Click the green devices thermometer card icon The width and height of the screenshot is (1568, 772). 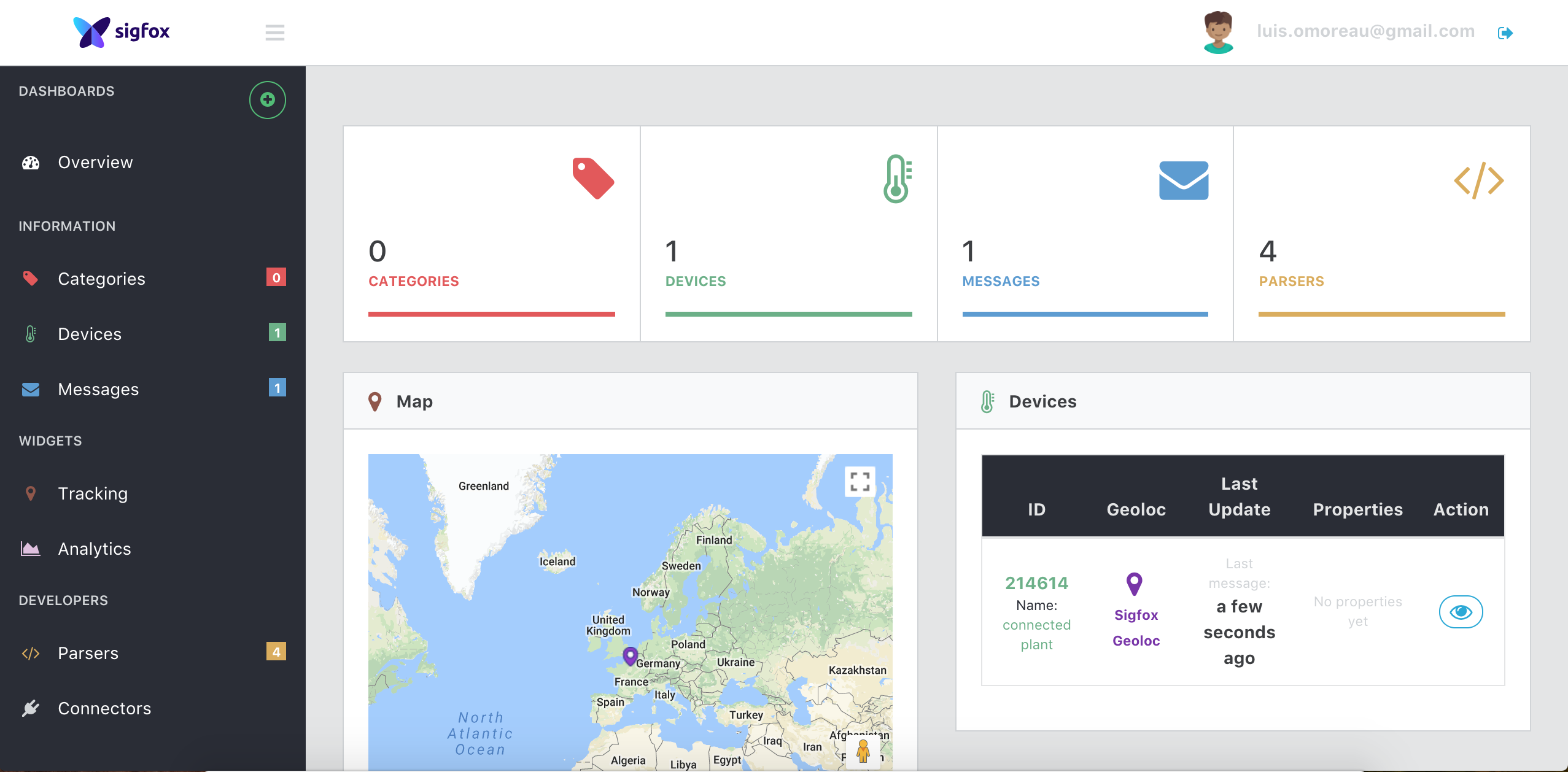[897, 179]
